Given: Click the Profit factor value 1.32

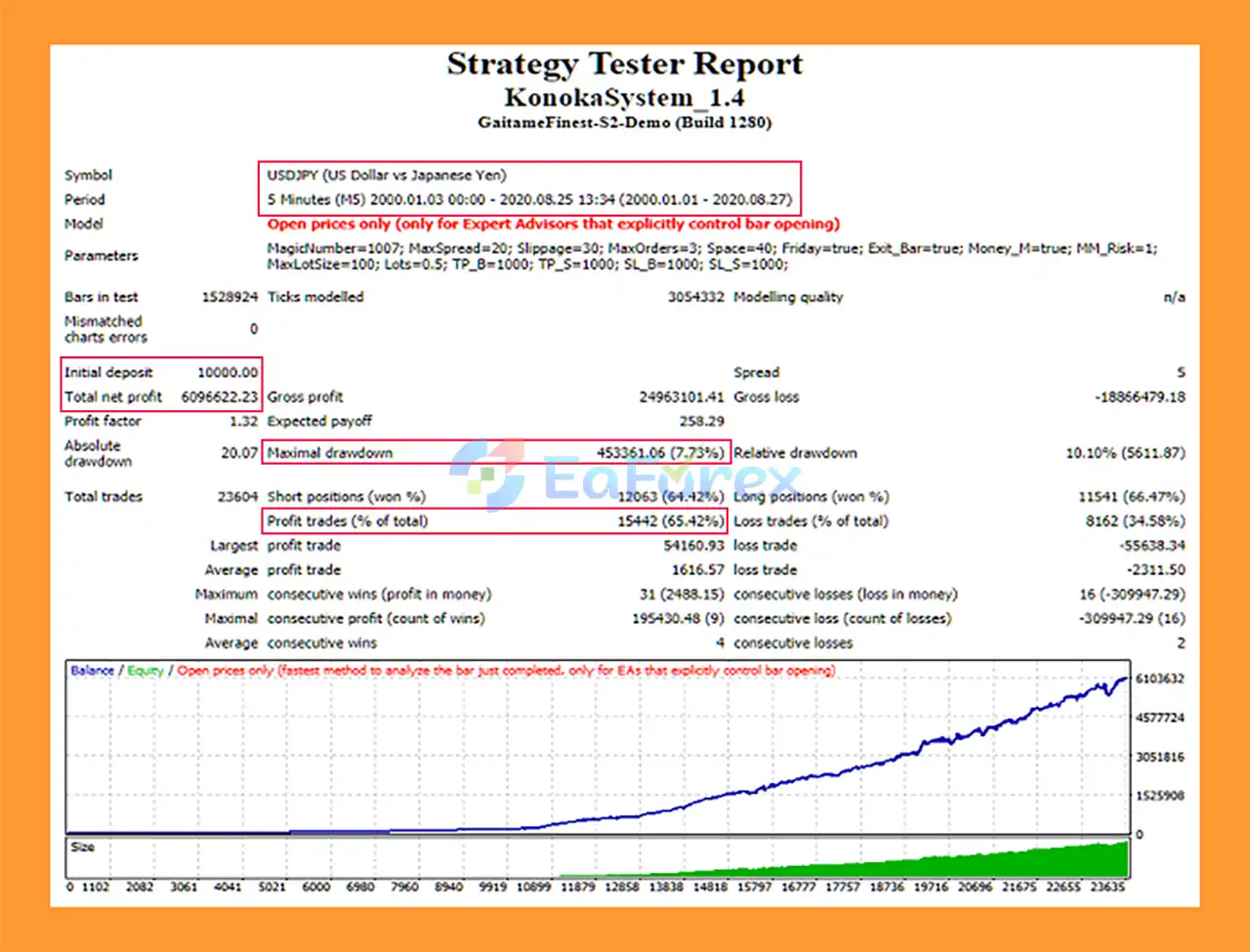Looking at the screenshot, I should [243, 421].
